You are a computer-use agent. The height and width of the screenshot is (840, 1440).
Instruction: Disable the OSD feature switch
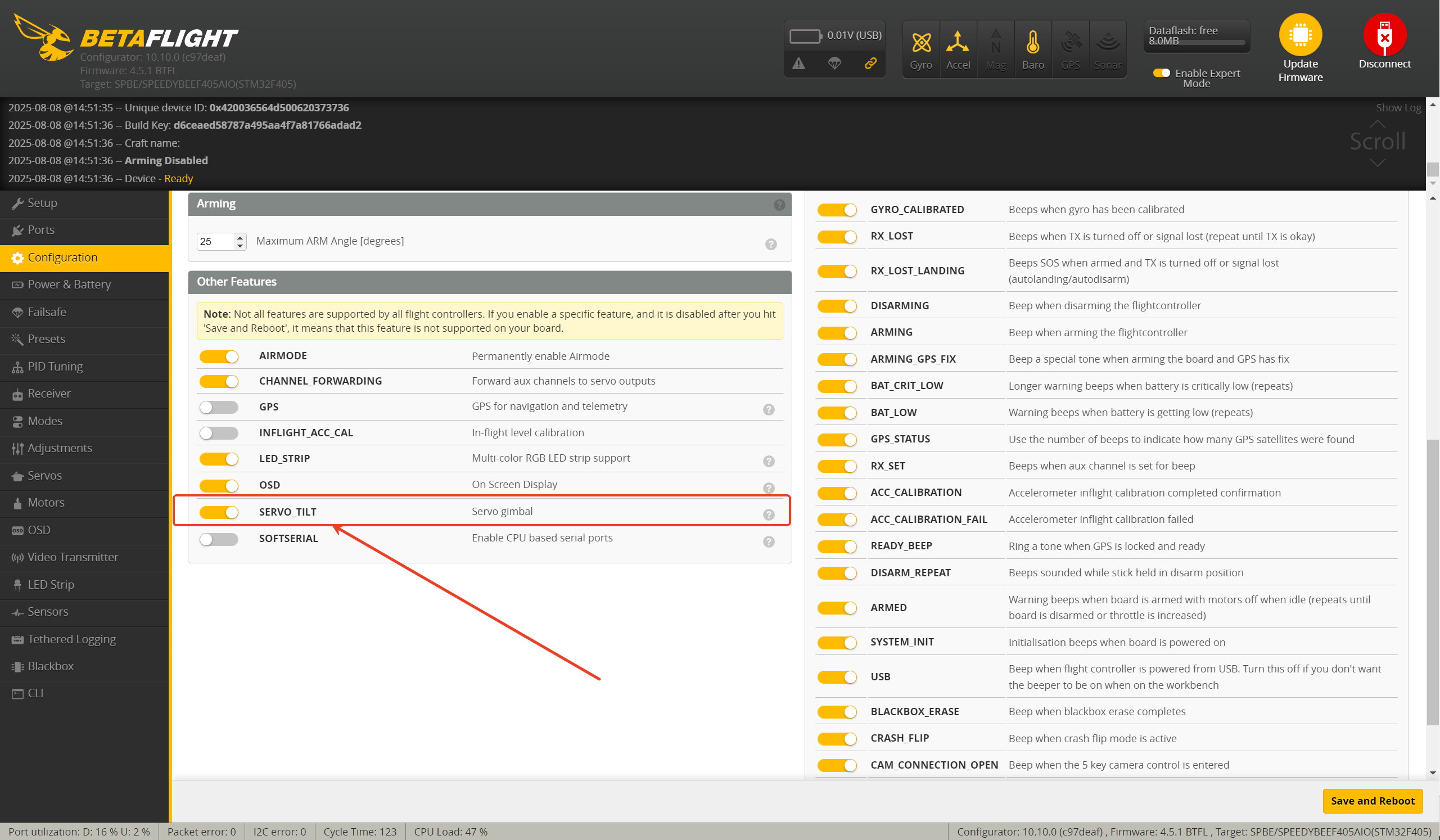(x=219, y=486)
